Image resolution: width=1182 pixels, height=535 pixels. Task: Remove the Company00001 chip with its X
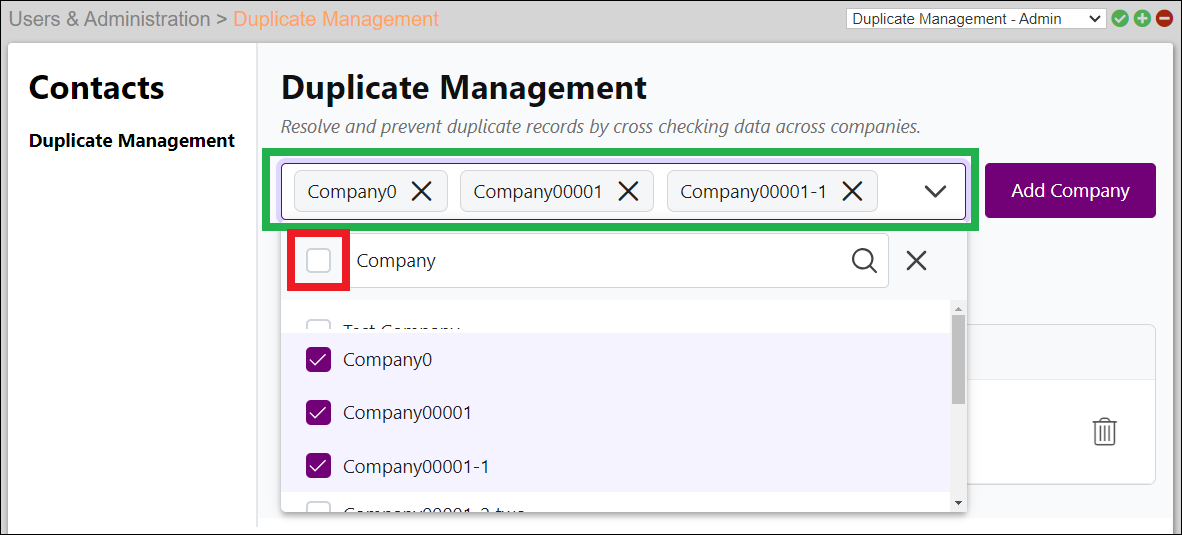click(x=628, y=191)
